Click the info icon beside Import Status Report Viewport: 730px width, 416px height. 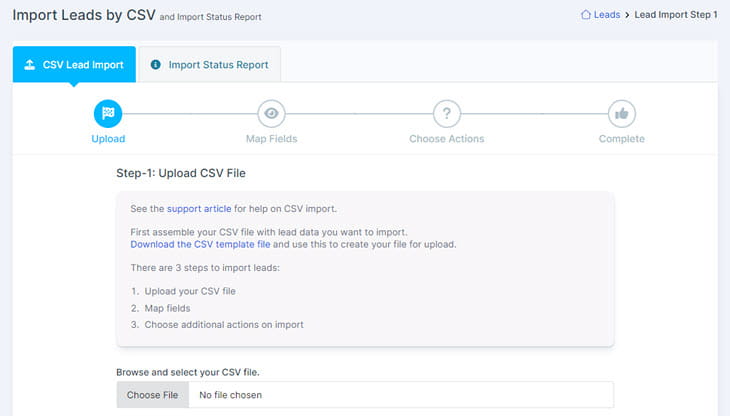[x=155, y=65]
